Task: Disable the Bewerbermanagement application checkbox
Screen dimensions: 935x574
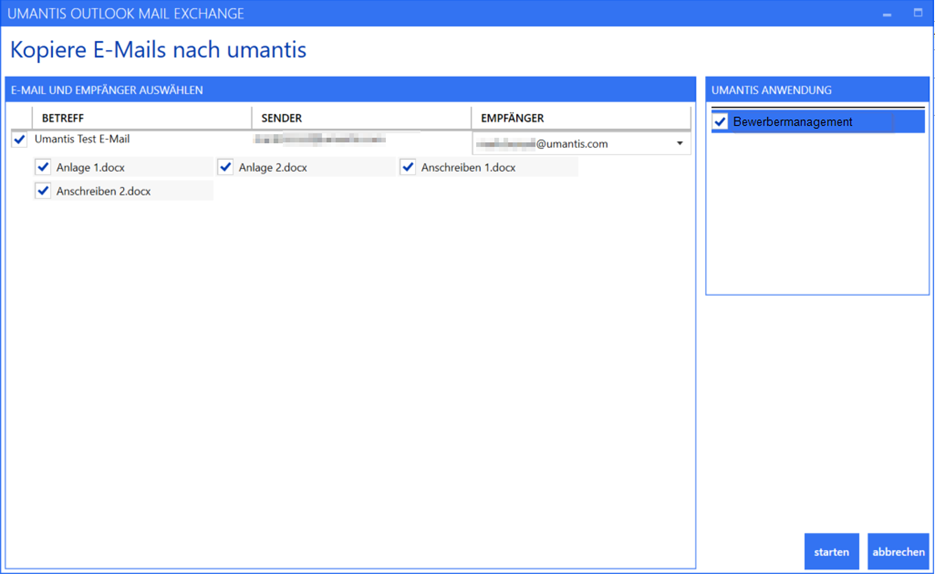Action: (720, 122)
